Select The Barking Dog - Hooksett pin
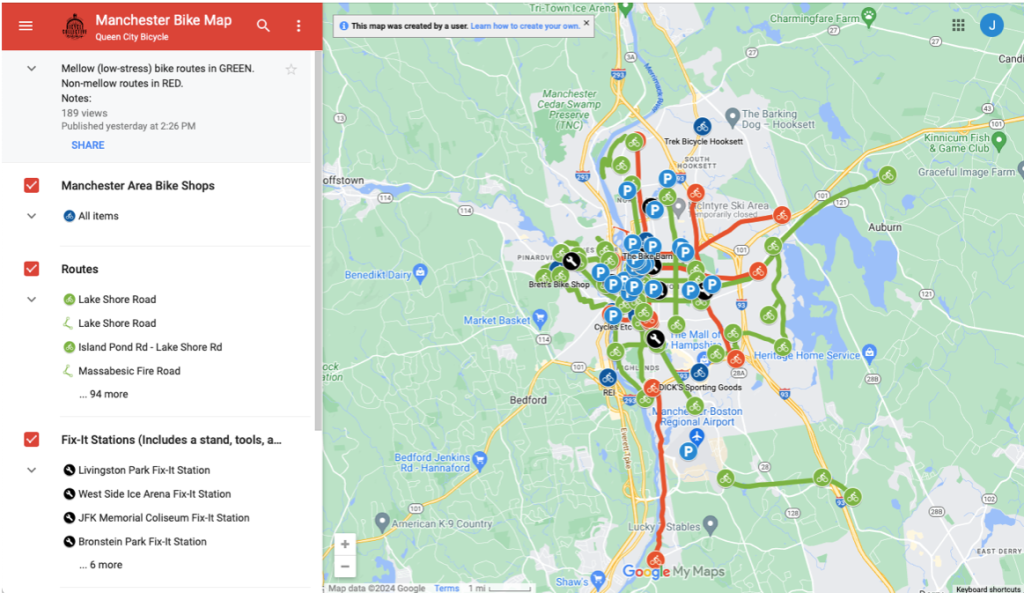 [732, 118]
